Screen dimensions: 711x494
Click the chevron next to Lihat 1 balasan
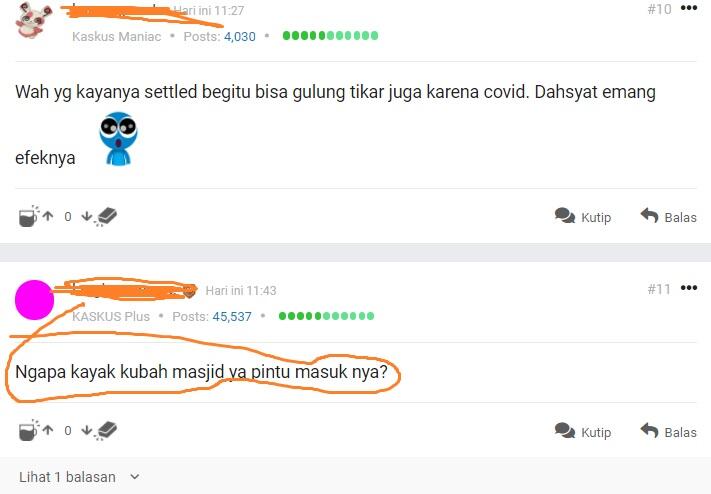point(134,477)
